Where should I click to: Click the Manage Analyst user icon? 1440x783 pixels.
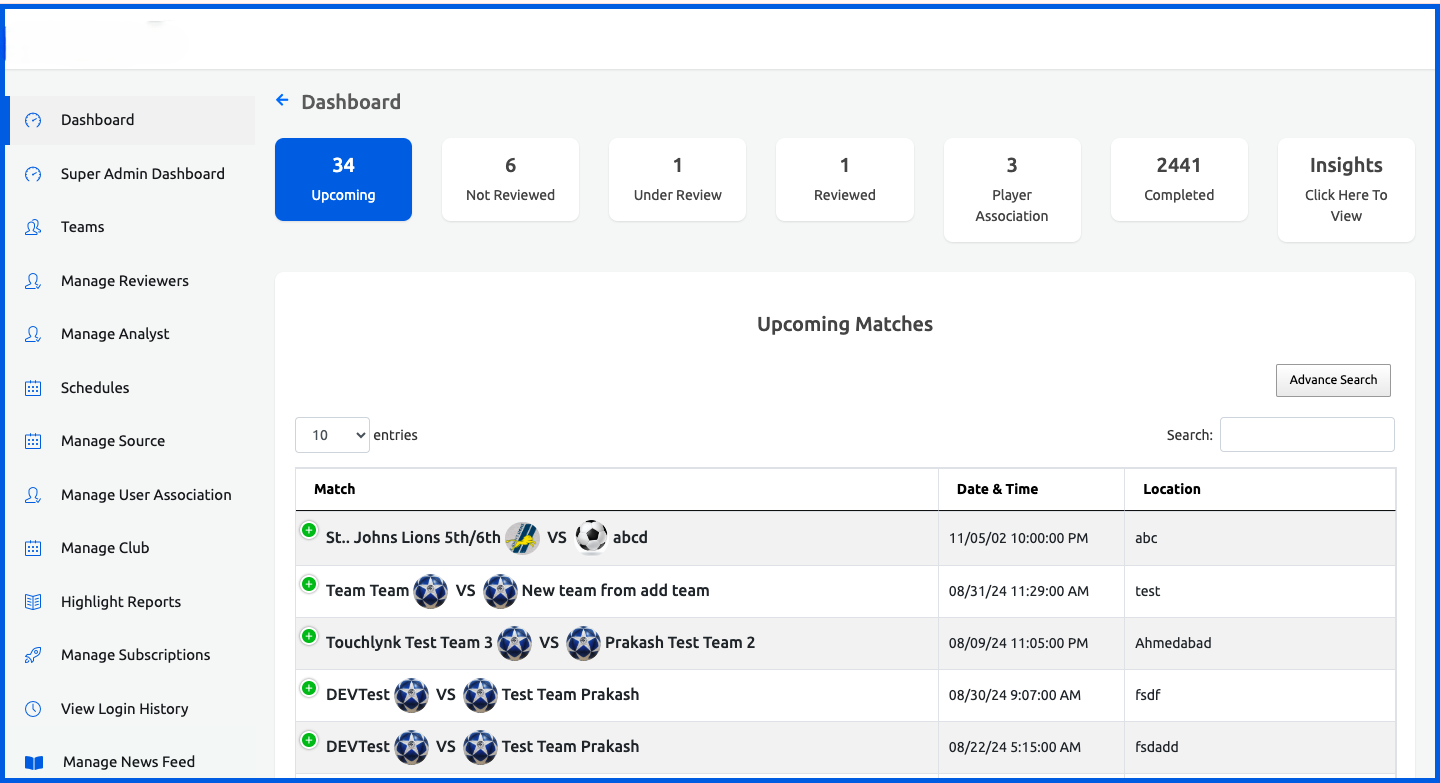tap(33, 334)
